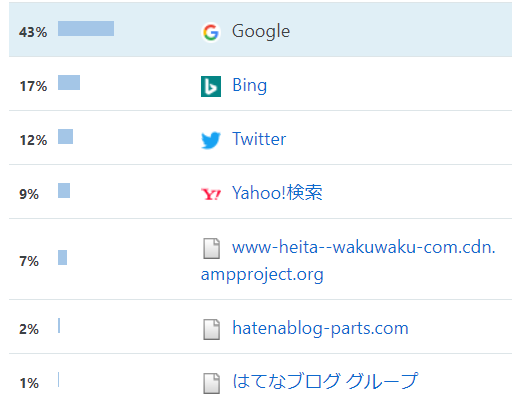Click the page icon beside www-heita--wakuwaku-com.cdn
515x402 pixels.
(211, 248)
